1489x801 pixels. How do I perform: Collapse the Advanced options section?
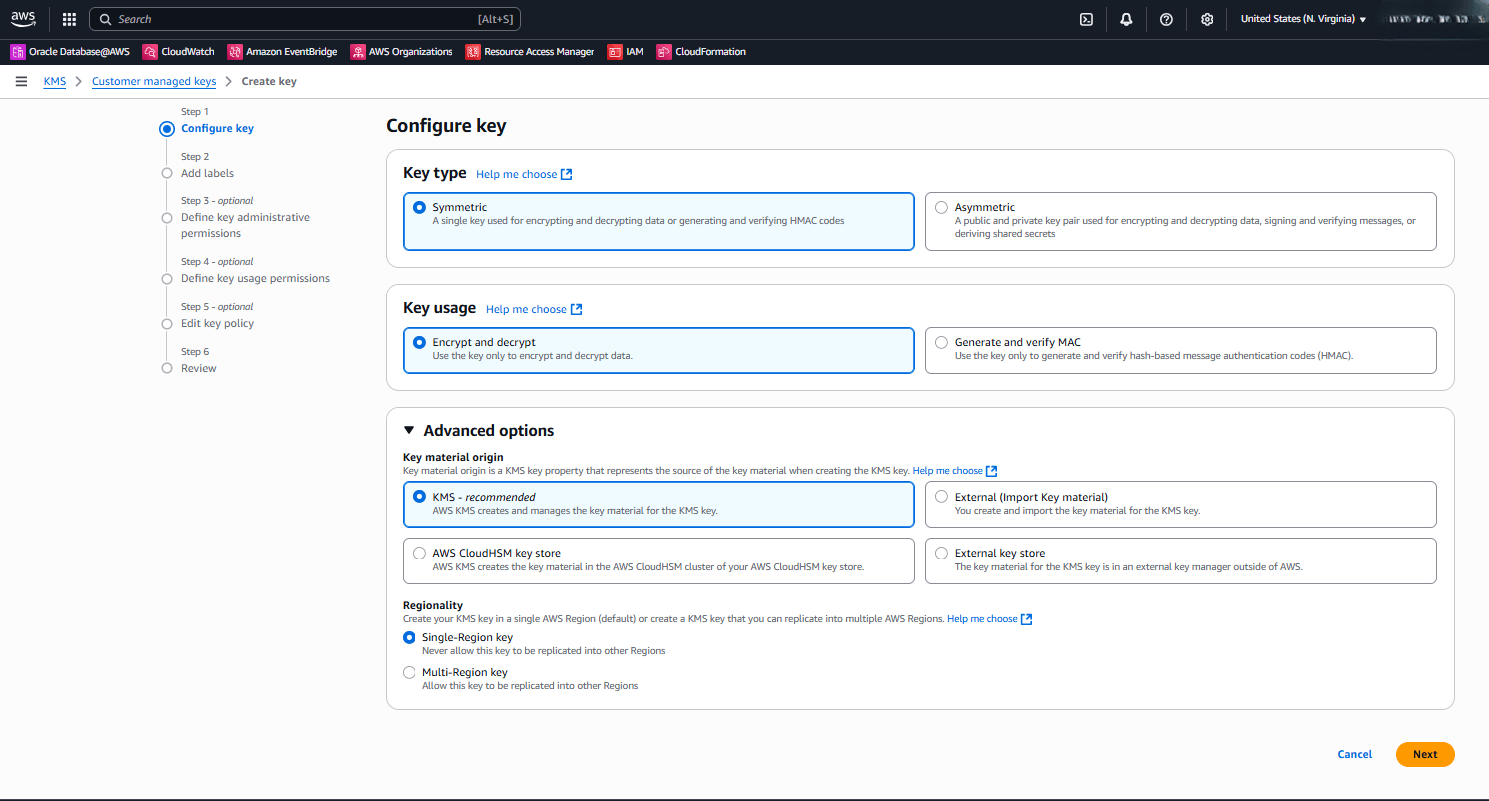click(x=409, y=429)
